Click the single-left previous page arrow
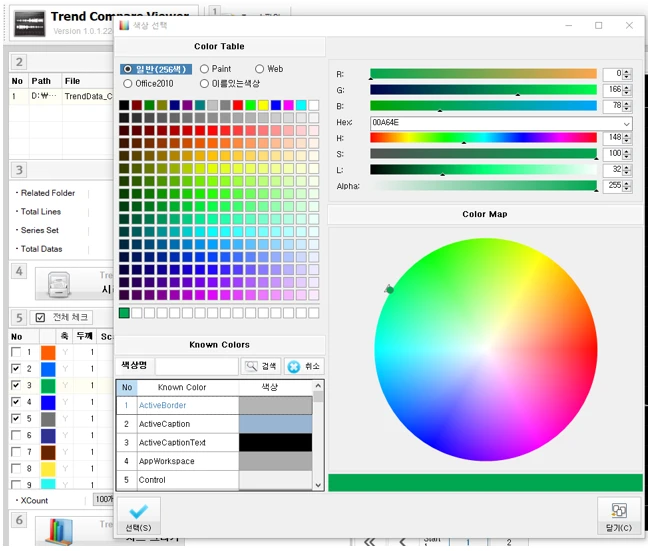The image size is (652, 551). [x=403, y=542]
